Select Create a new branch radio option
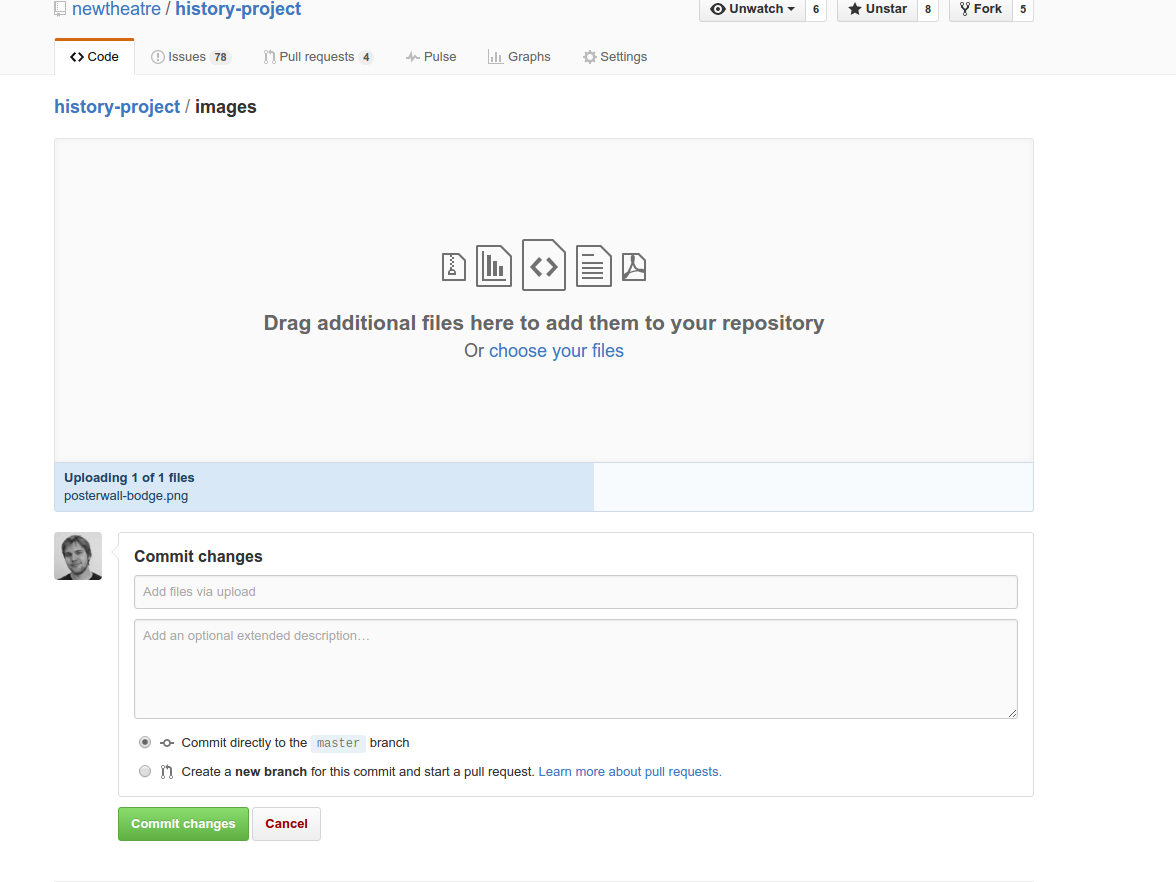Screen dimensions: 1176x882 (145, 771)
